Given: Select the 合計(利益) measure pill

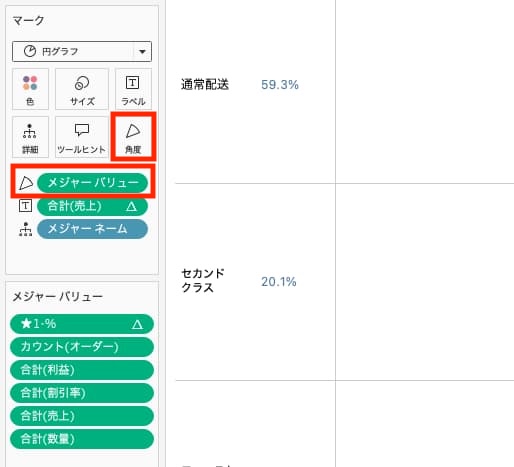Looking at the screenshot, I should tap(82, 370).
